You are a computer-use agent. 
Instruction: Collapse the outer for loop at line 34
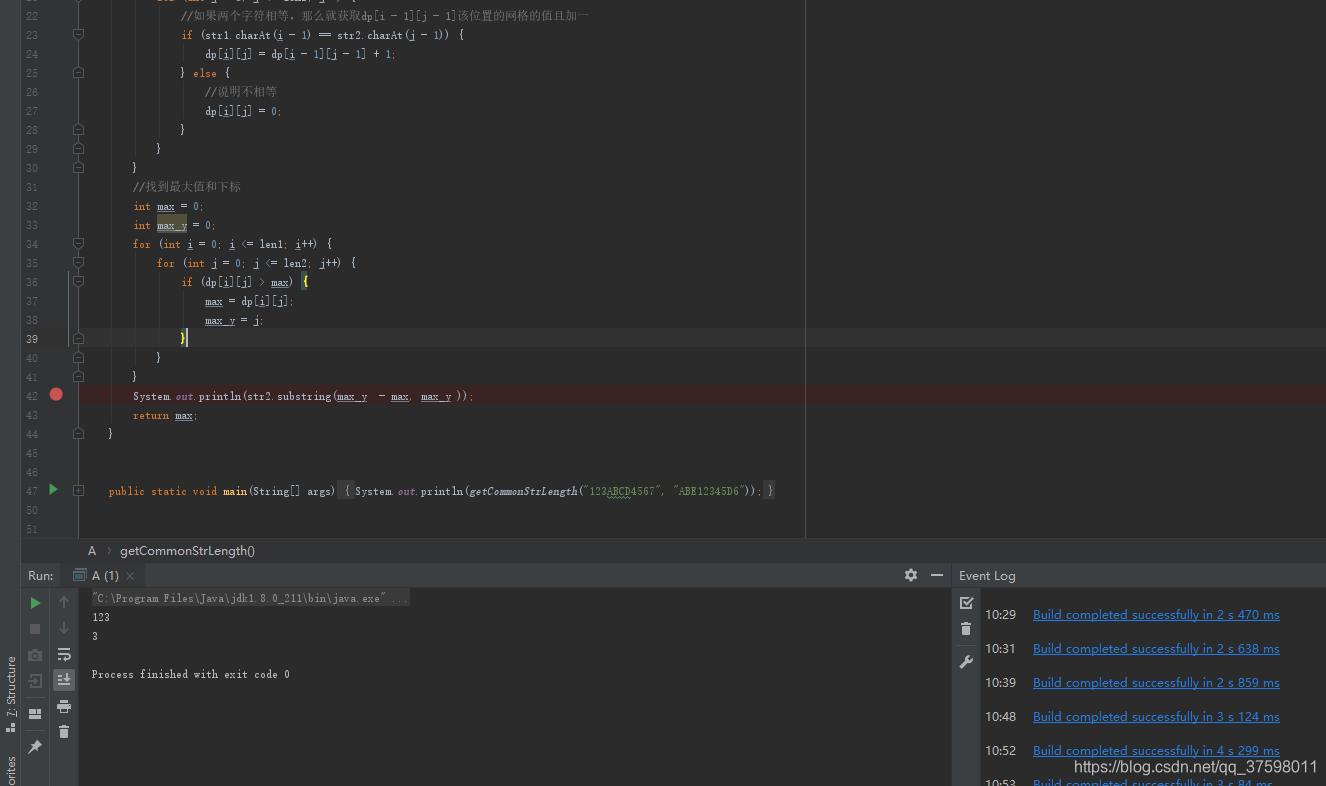[78, 243]
